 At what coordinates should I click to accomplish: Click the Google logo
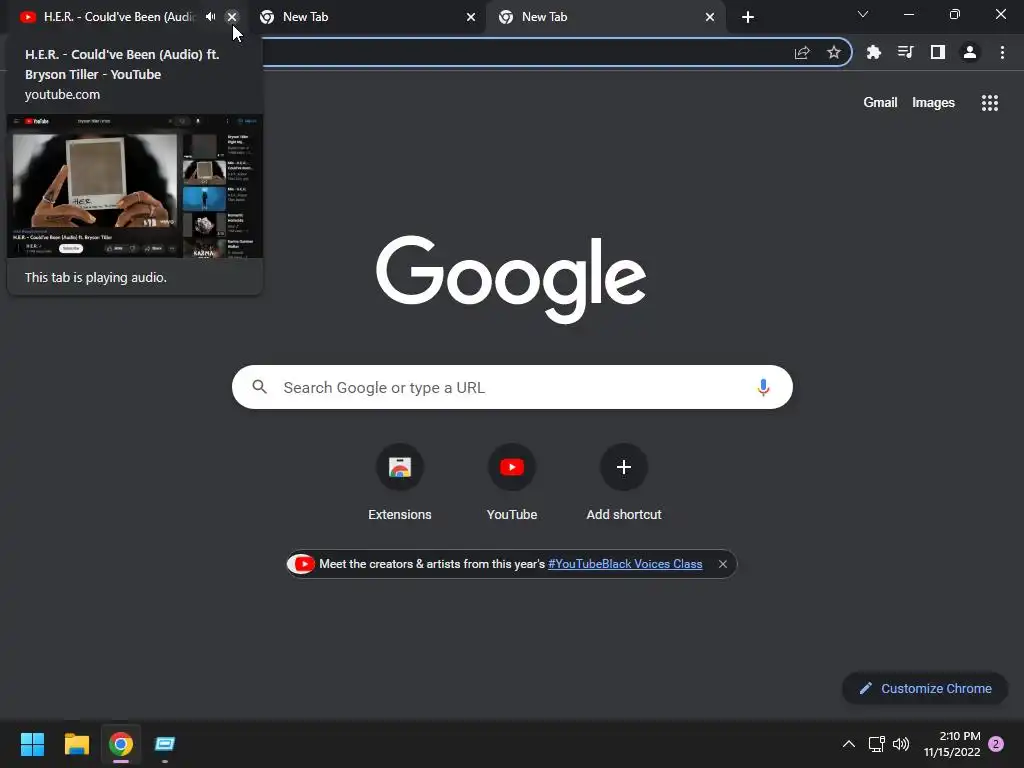coord(511,279)
